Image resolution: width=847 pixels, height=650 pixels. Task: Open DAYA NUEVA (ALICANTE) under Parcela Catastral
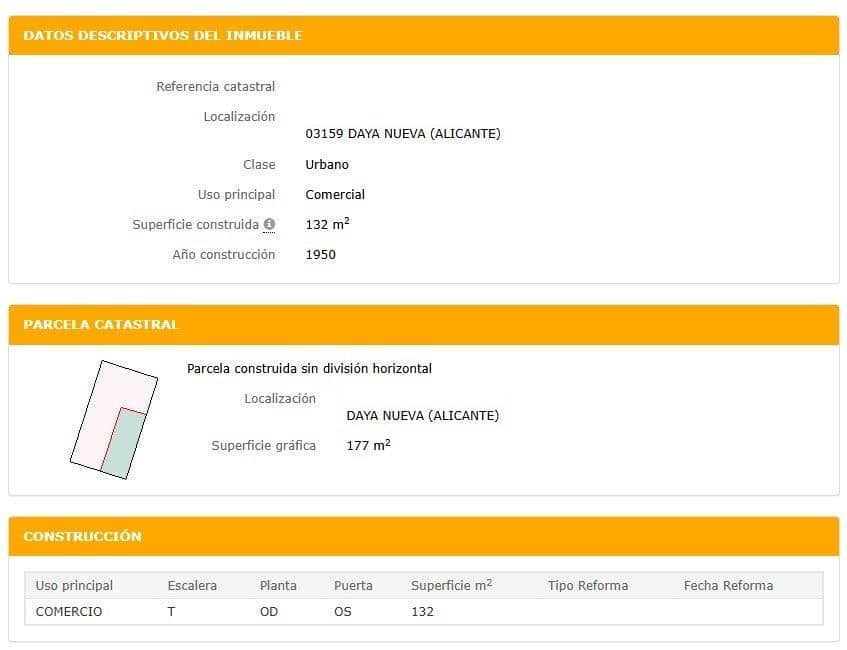click(422, 415)
